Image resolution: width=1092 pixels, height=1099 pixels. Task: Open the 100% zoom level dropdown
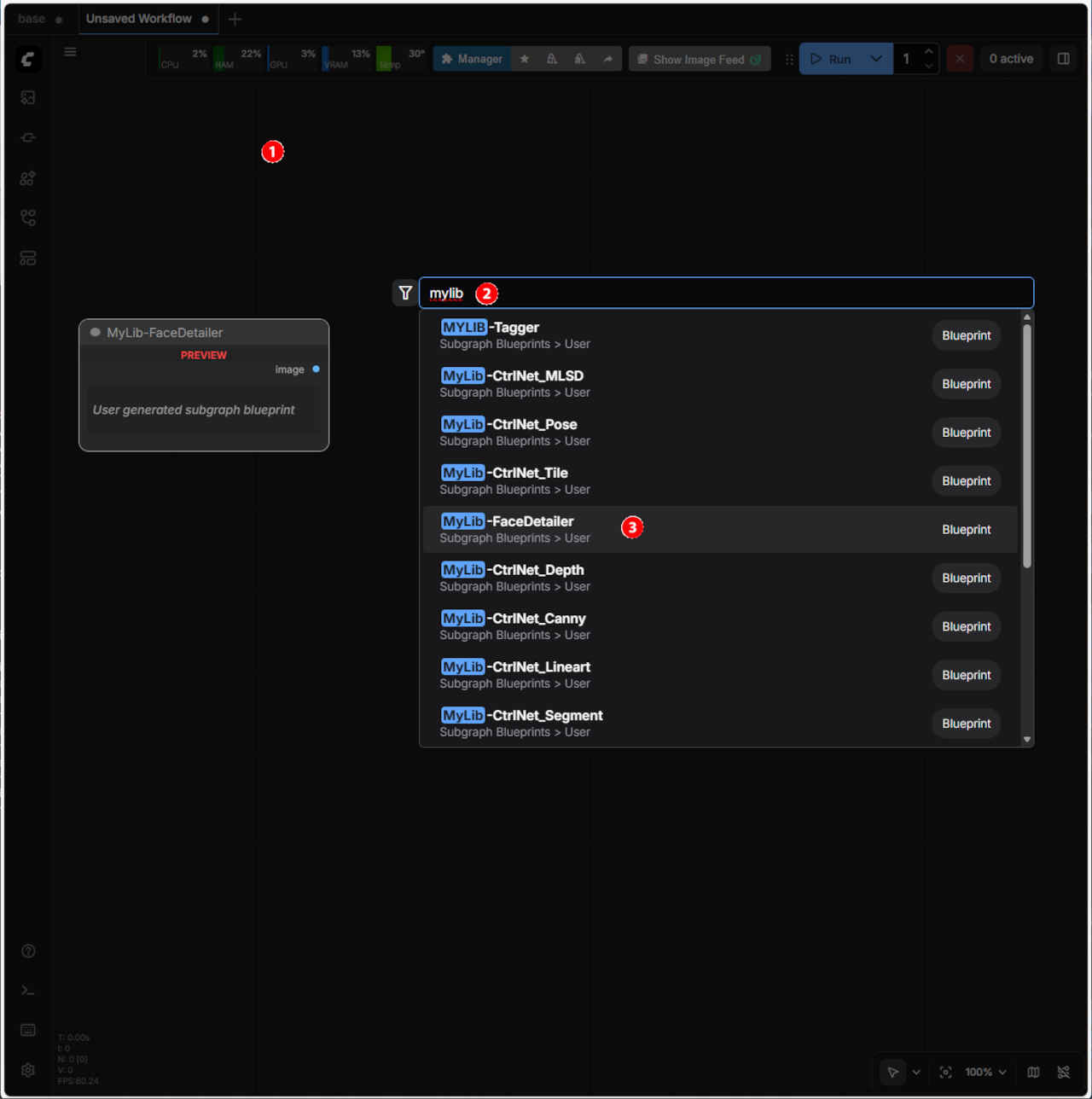pos(985,1073)
